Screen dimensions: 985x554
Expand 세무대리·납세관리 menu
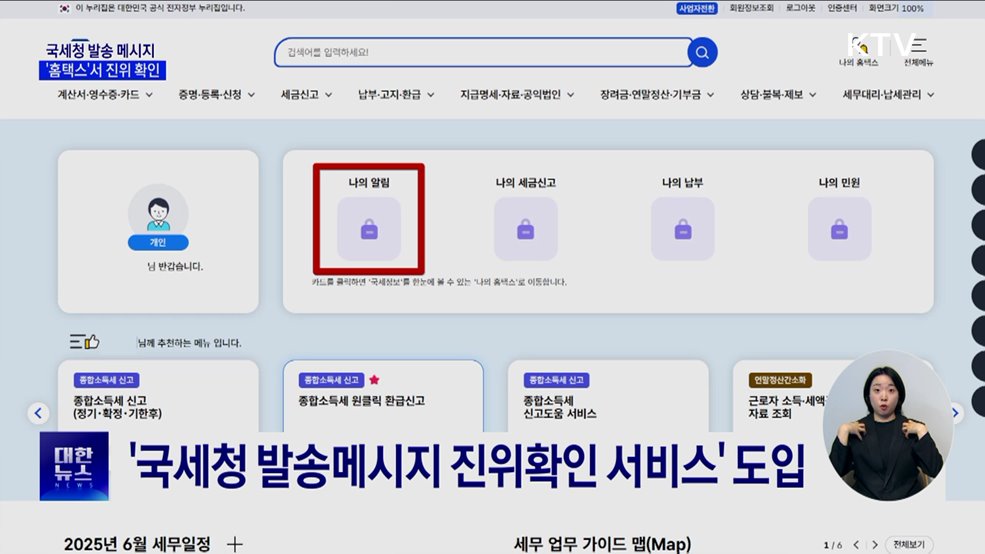(x=888, y=95)
